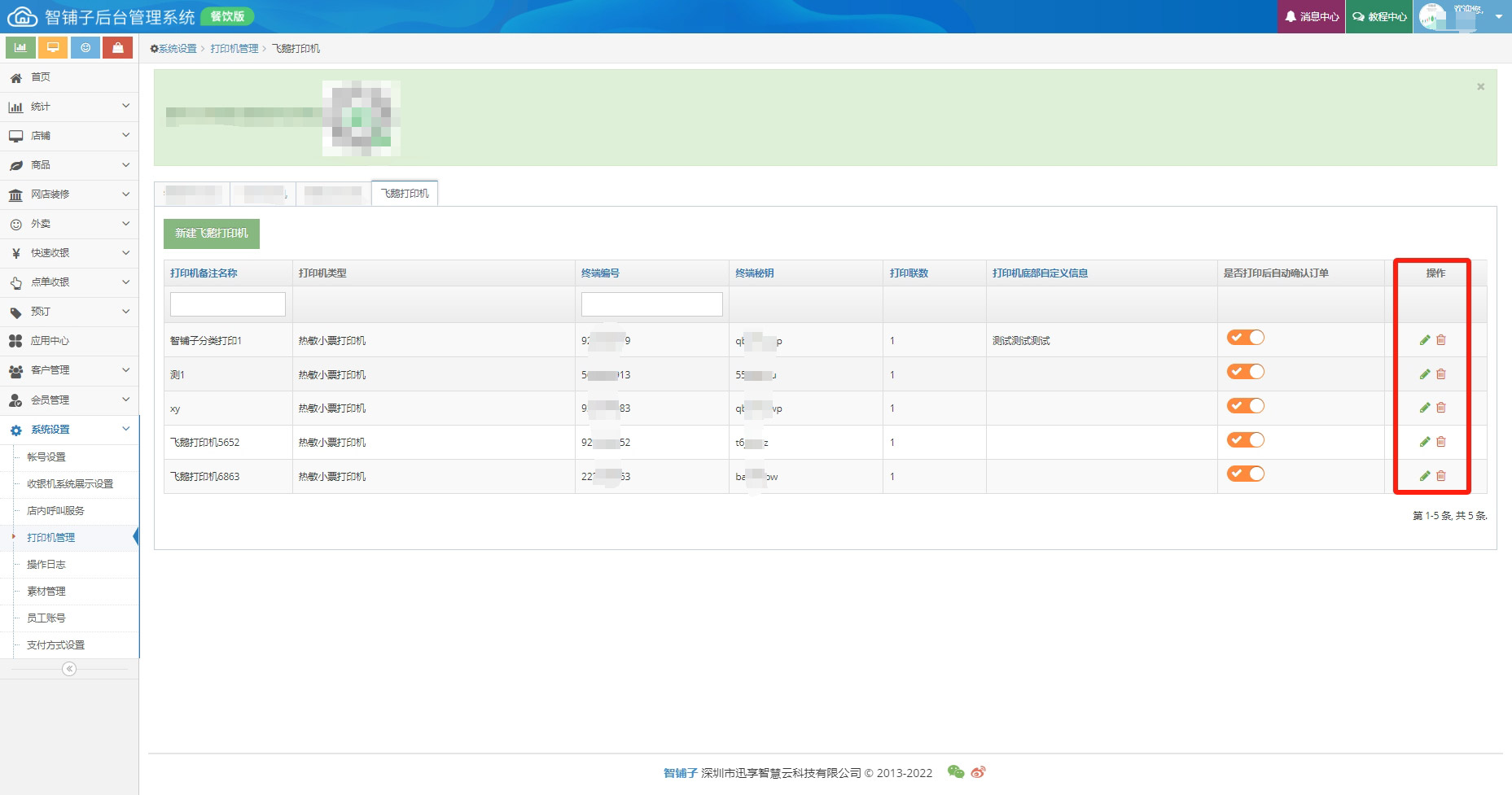Open the WeChat icon in footer
The image size is (1512, 795).
pyautogui.click(x=956, y=772)
